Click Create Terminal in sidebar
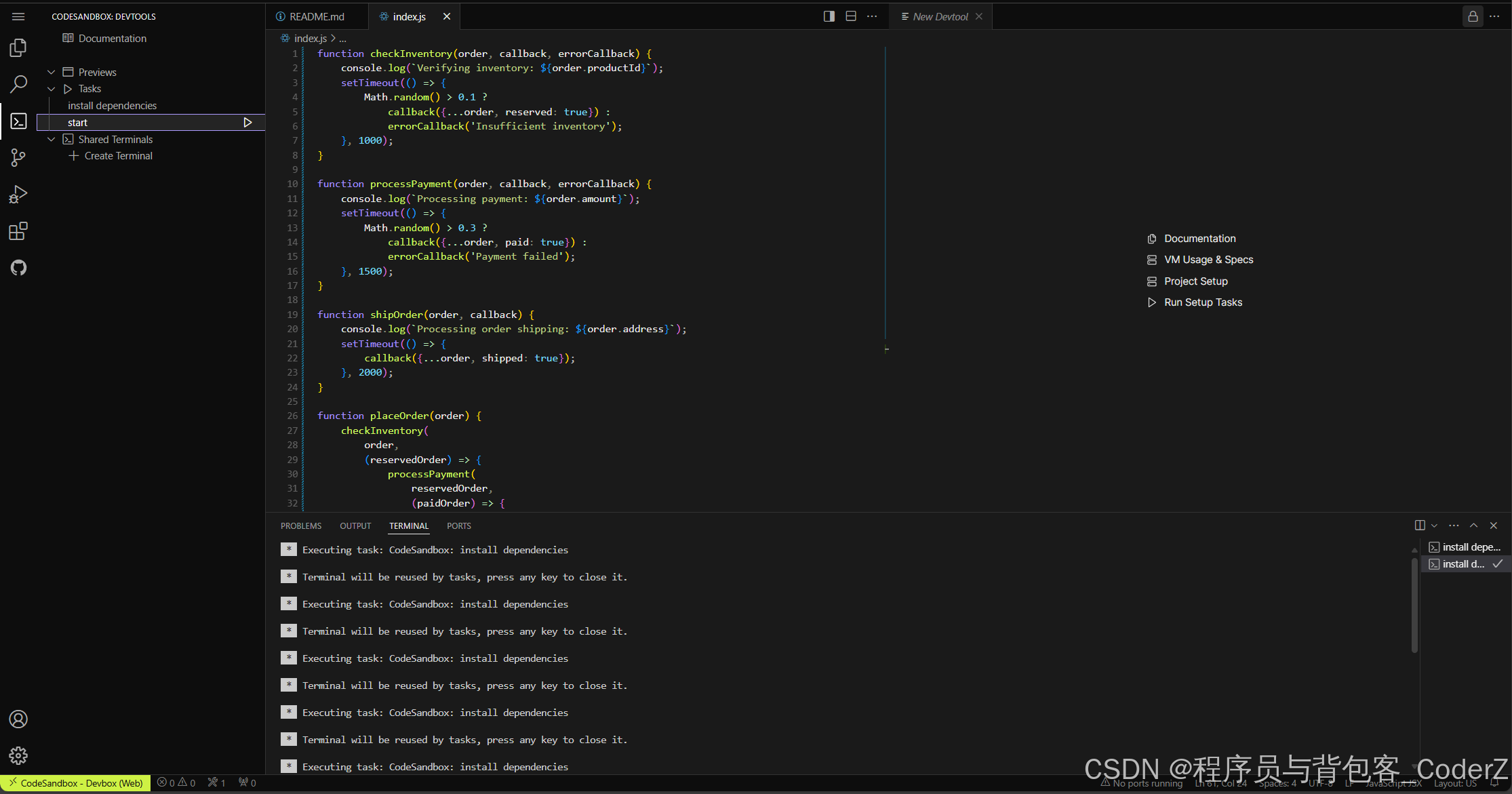1512x794 pixels. pyautogui.click(x=118, y=156)
